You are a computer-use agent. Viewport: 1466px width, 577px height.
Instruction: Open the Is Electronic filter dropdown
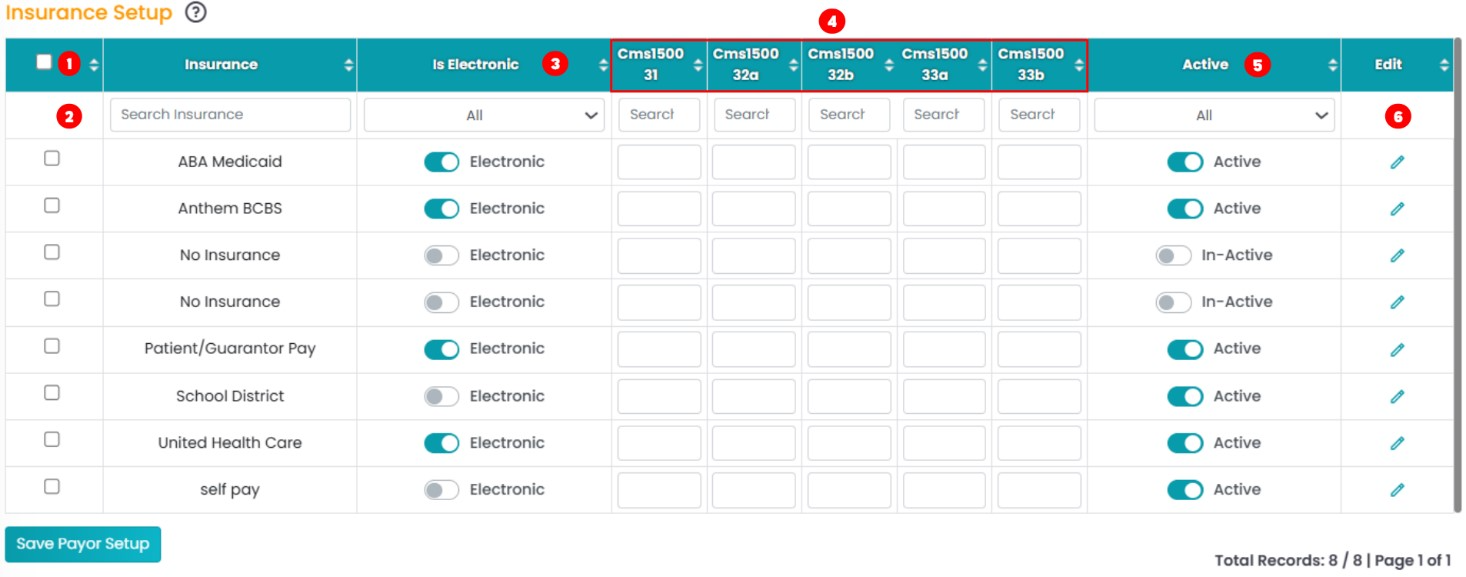click(x=484, y=115)
